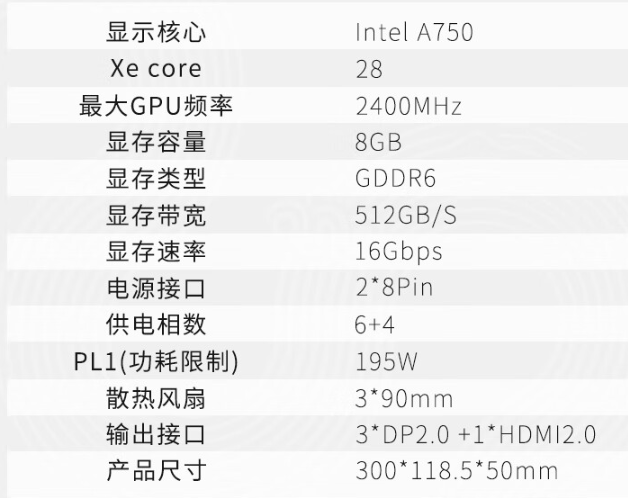Click the 最大GPU频率 label
The image size is (628, 498).
(x=155, y=106)
